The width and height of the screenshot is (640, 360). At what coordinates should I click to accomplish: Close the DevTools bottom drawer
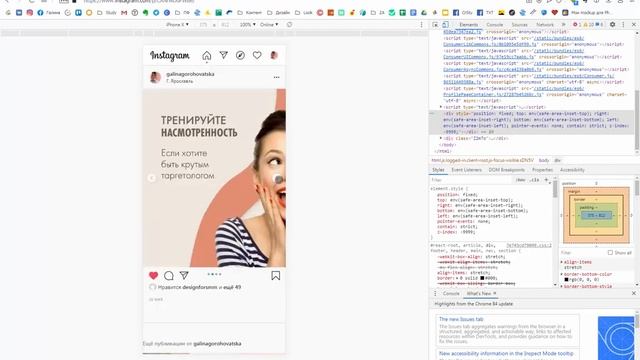click(633, 293)
